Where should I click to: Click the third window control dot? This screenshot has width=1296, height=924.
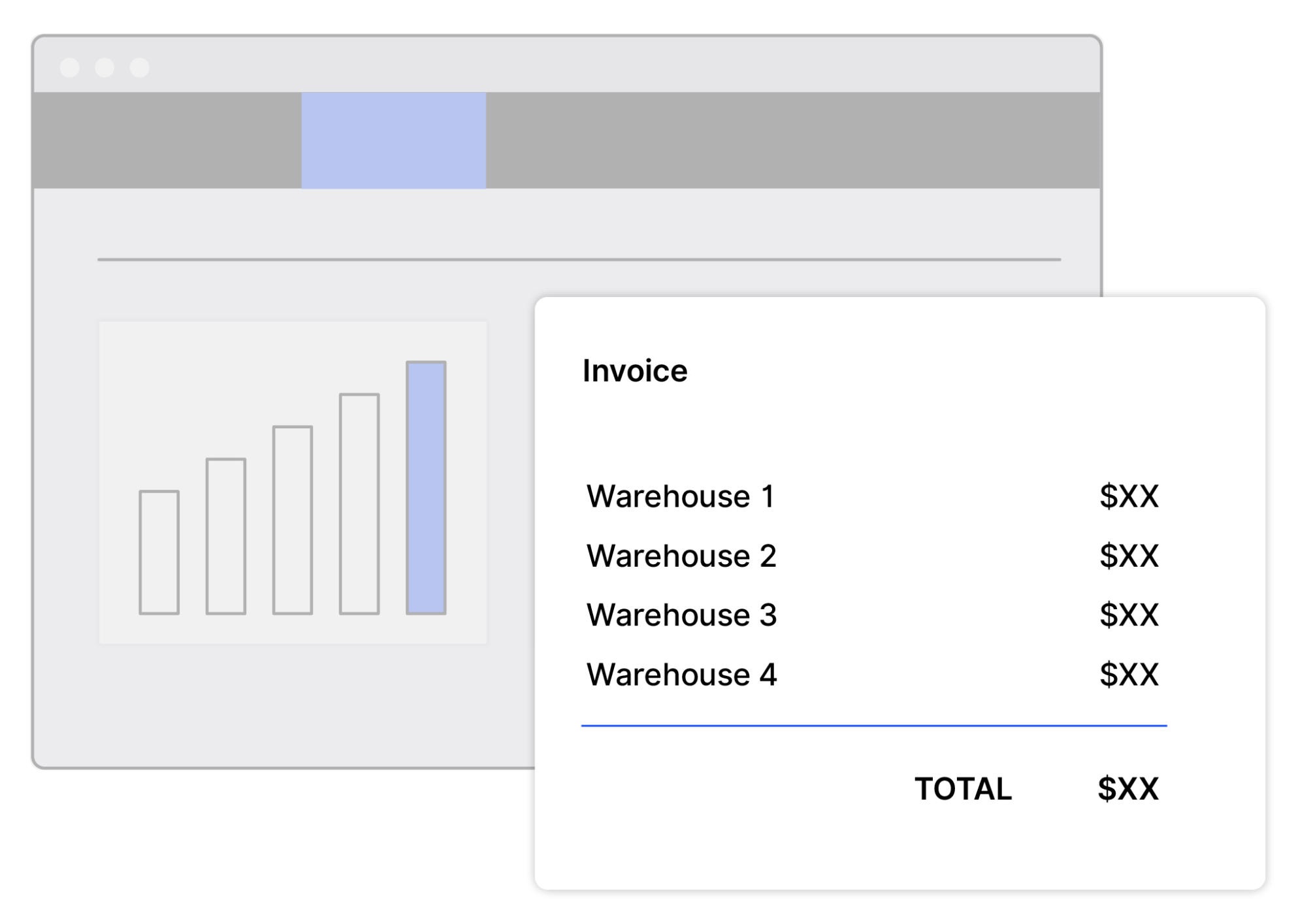[139, 67]
